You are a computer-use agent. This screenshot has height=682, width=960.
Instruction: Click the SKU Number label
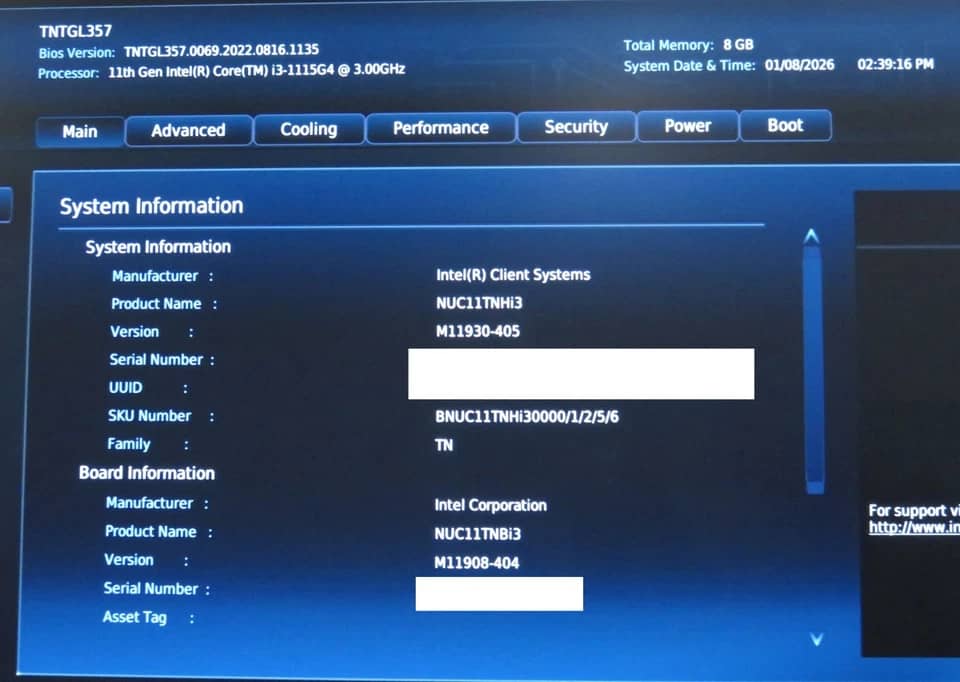tap(149, 416)
